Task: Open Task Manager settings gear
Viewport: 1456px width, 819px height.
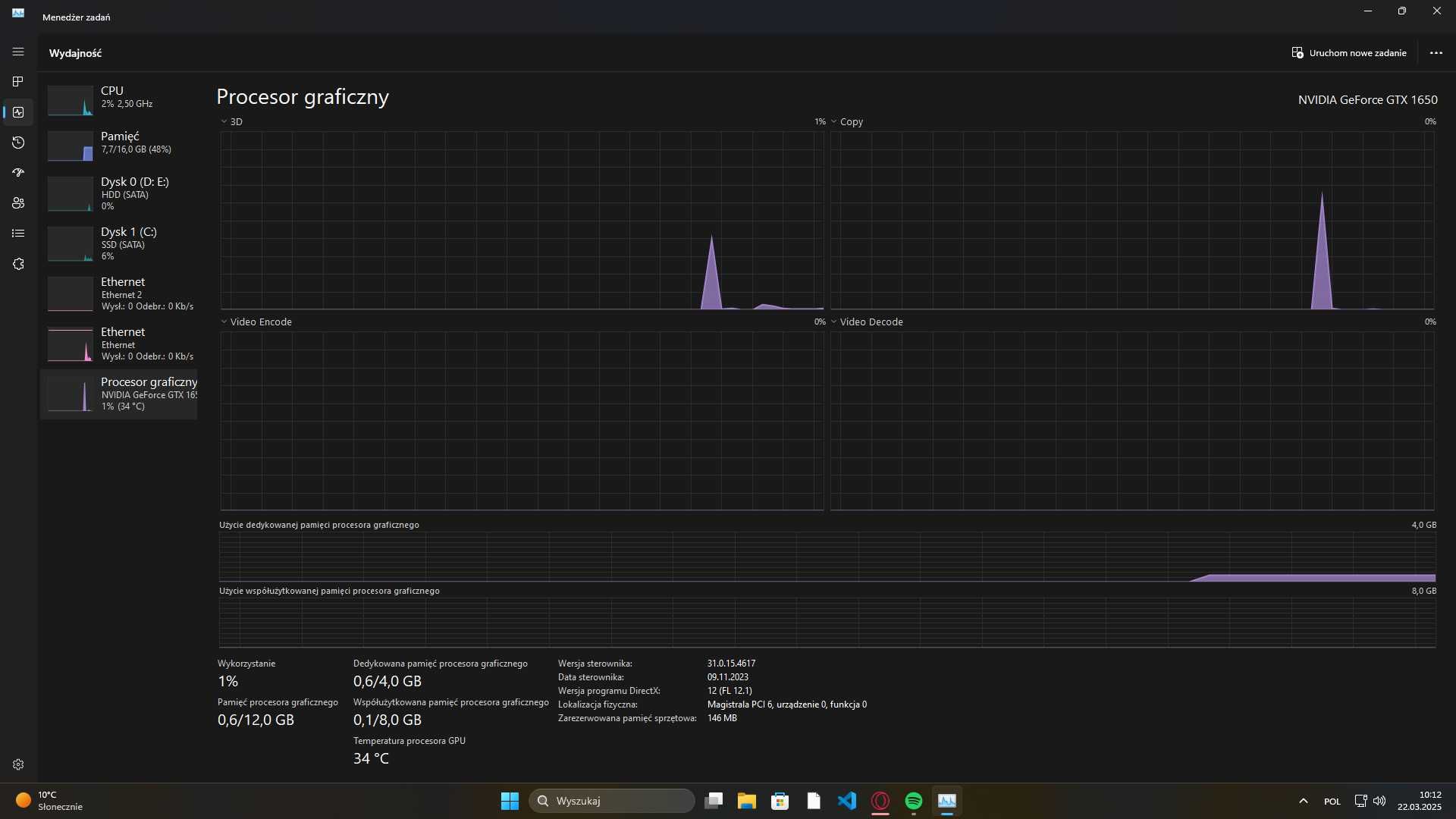Action: tap(18, 764)
